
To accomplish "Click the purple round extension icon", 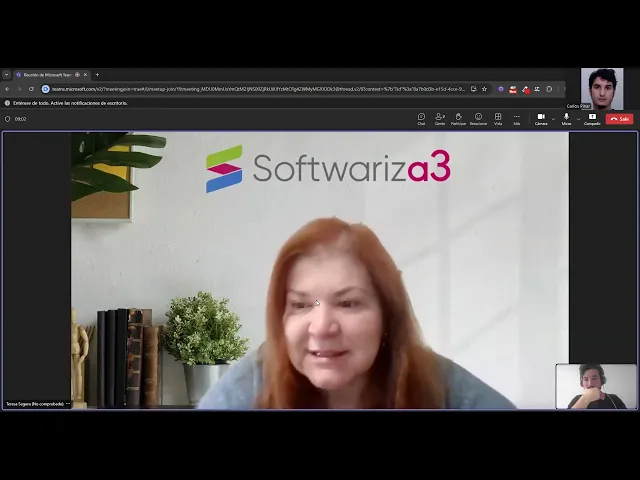I will [501, 89].
